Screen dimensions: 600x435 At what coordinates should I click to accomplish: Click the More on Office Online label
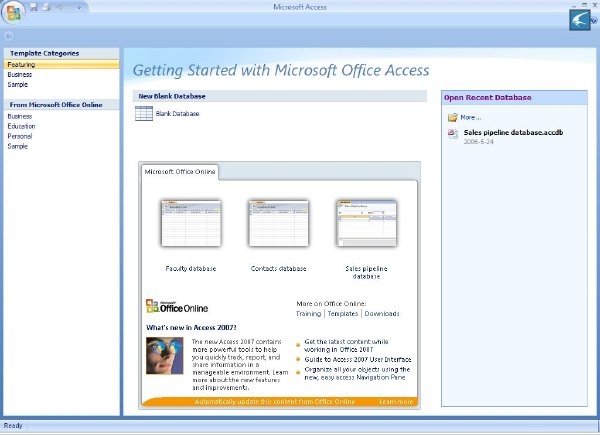(331, 304)
